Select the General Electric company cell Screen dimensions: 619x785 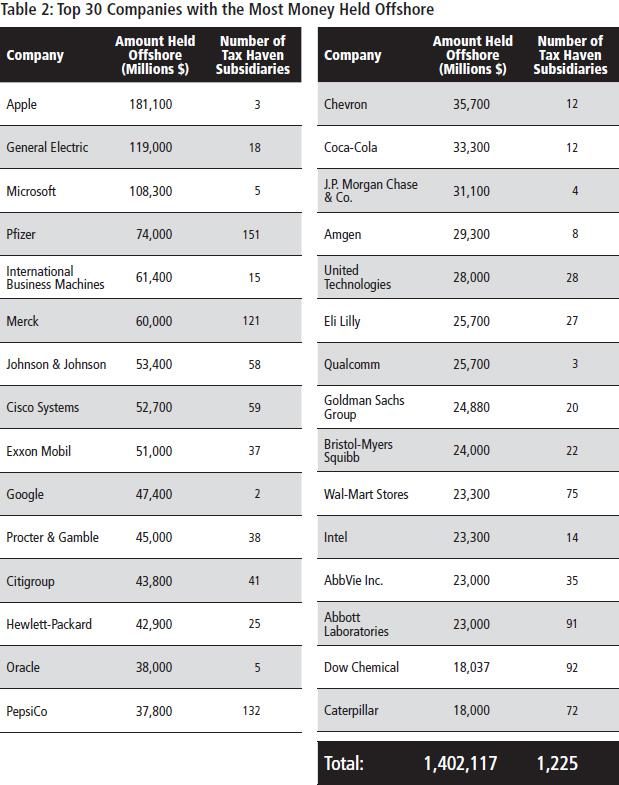coord(47,147)
